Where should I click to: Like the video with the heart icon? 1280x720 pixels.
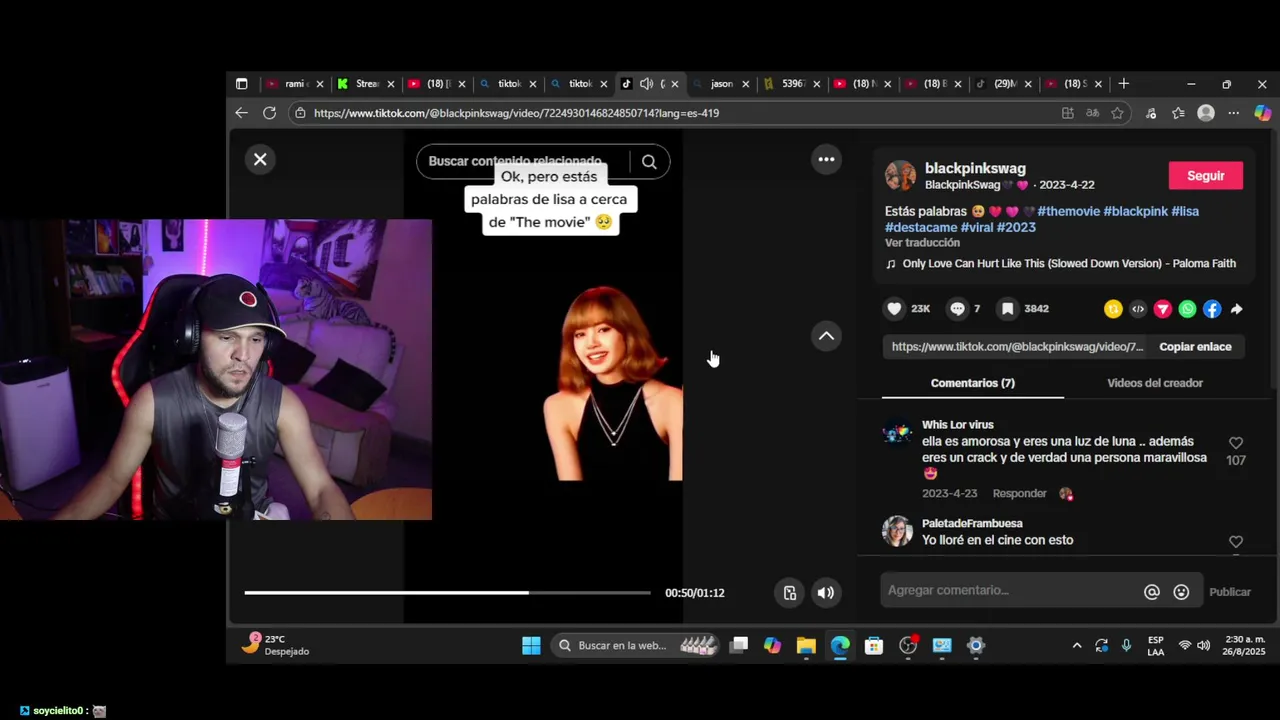pos(894,309)
